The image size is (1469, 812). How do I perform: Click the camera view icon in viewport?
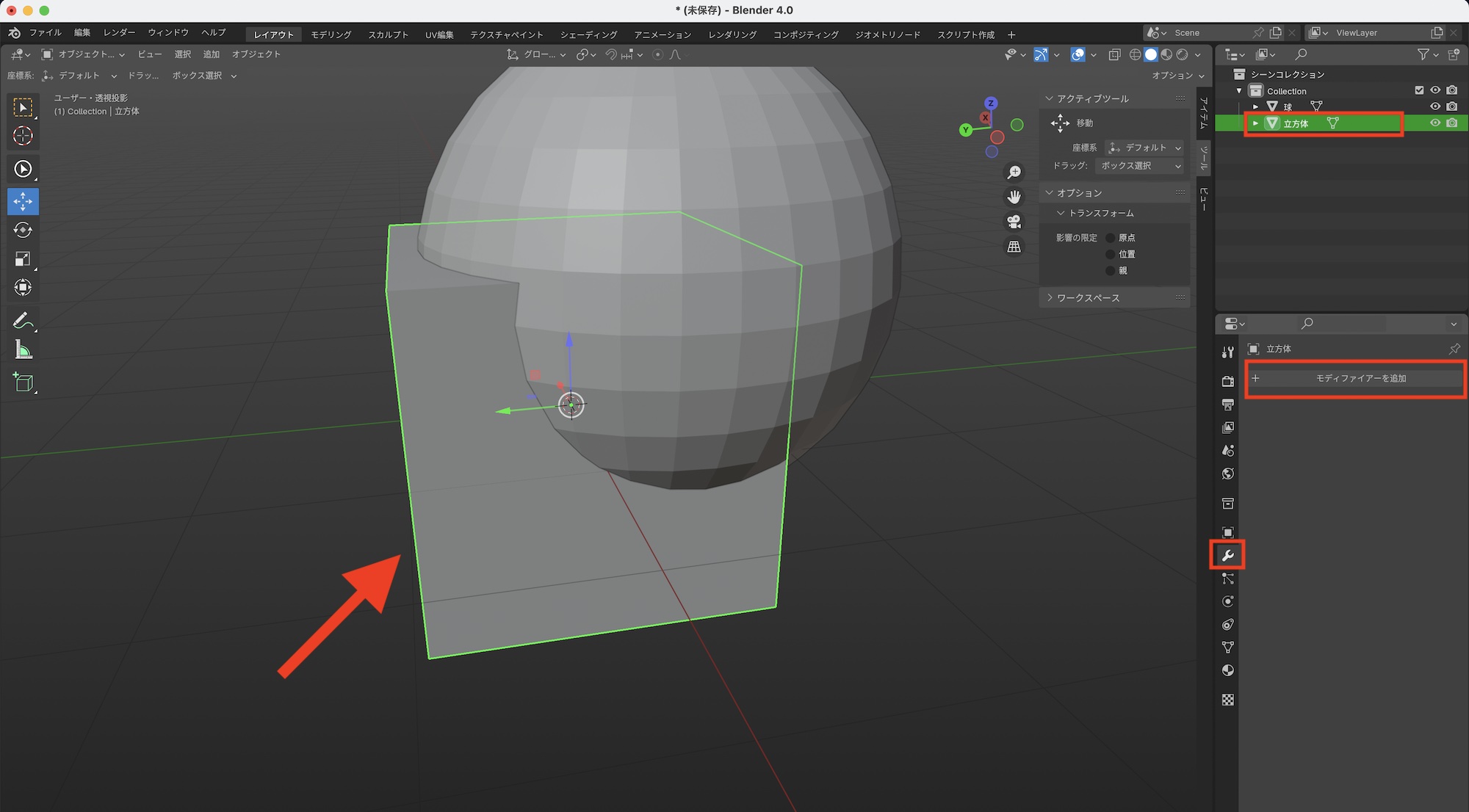click(x=1014, y=221)
